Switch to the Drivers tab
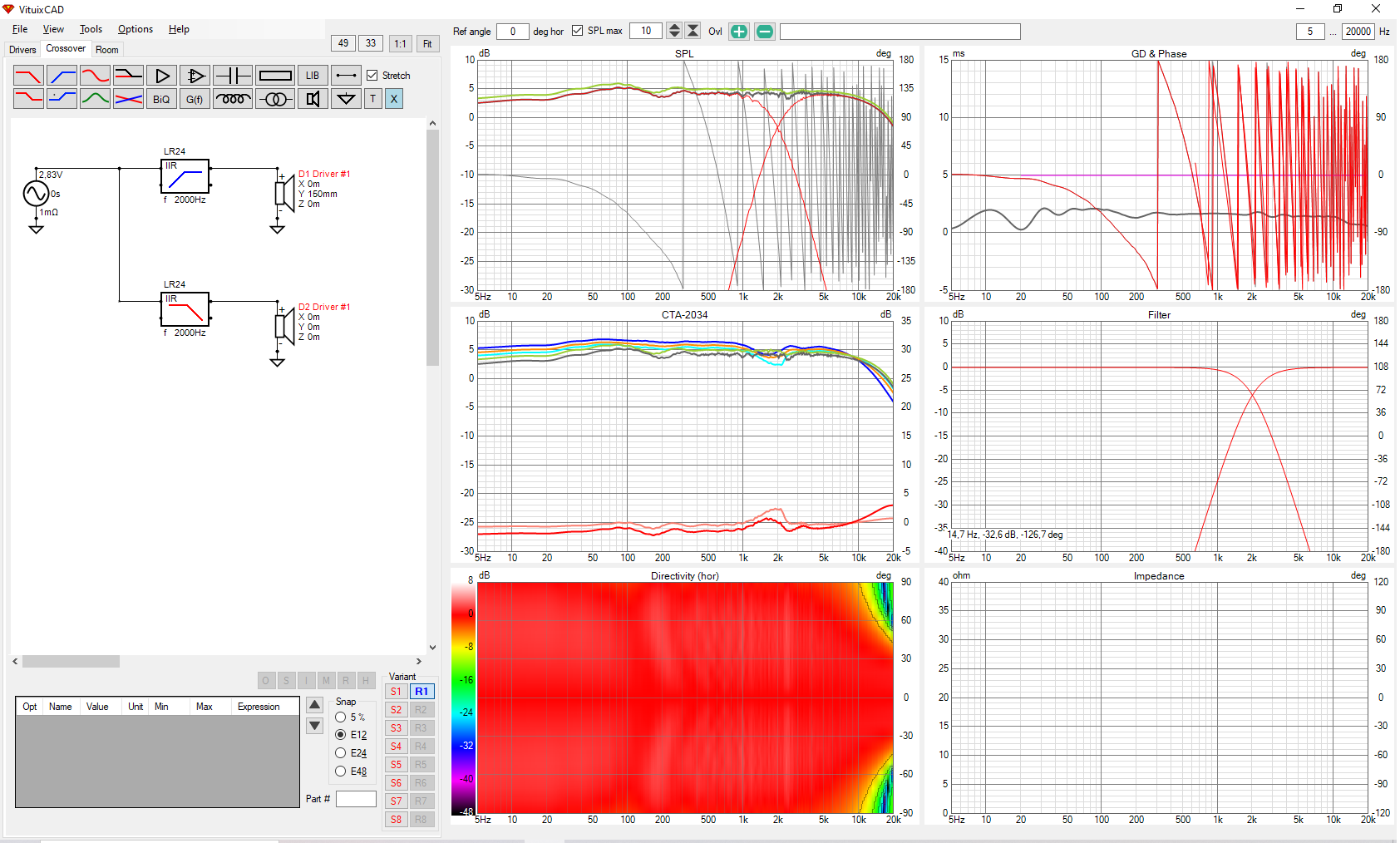This screenshot has width=1400, height=843. [22, 49]
